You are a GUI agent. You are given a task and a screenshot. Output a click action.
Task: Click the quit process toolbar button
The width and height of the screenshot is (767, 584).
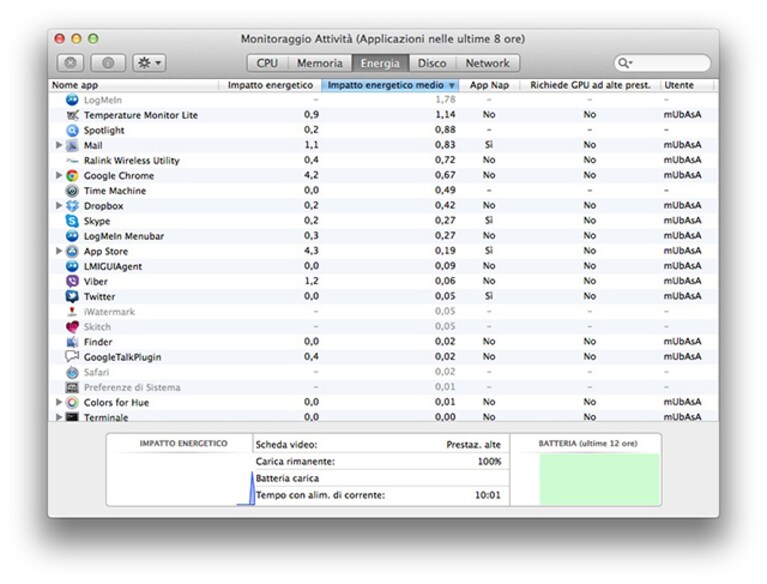pyautogui.click(x=70, y=63)
